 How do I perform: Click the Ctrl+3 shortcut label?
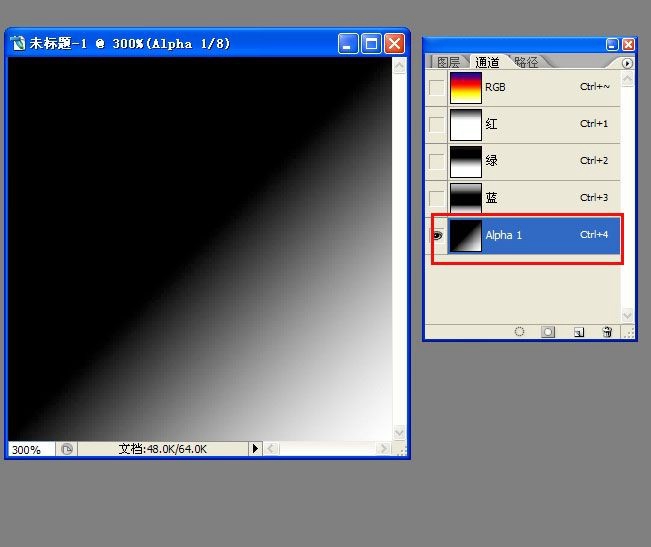point(594,198)
